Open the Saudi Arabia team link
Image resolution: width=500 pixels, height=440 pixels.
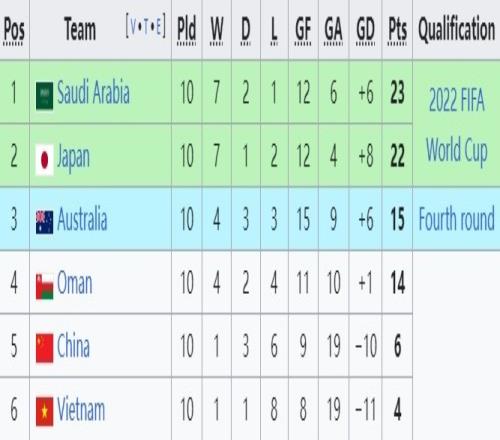click(93, 92)
